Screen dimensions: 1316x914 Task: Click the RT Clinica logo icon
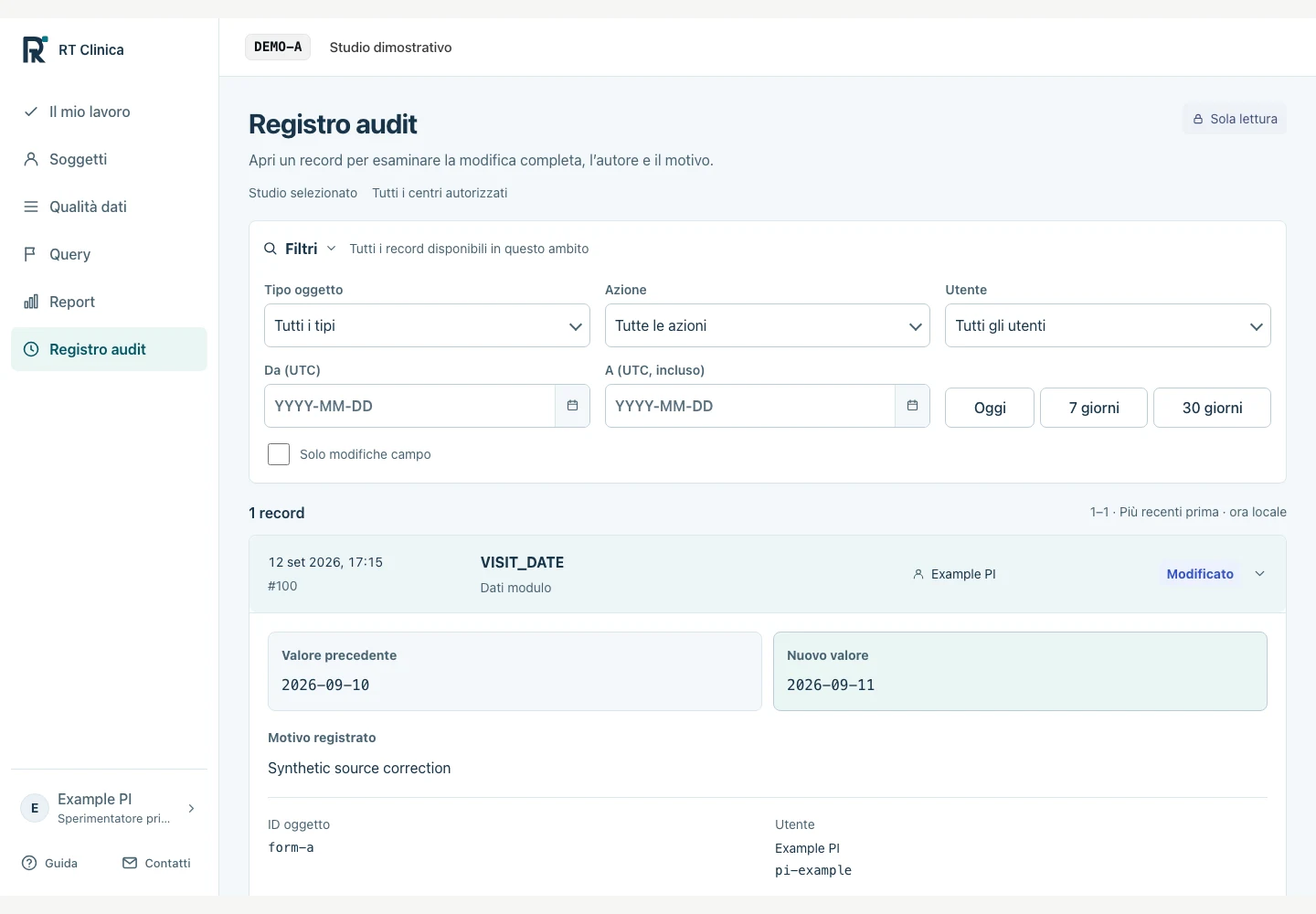(x=35, y=49)
